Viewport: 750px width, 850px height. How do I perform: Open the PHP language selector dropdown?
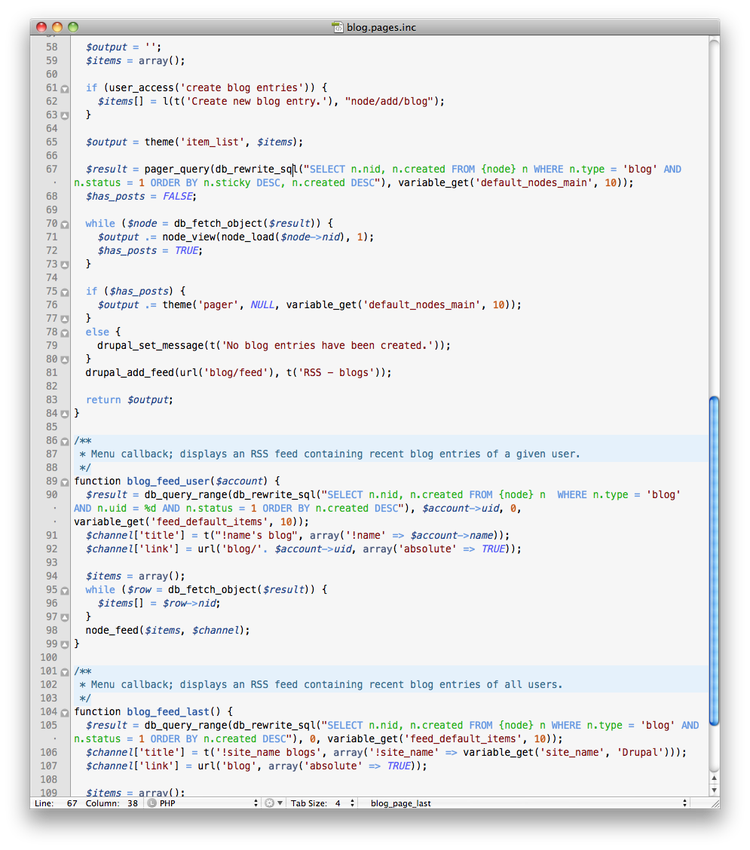(x=203, y=803)
